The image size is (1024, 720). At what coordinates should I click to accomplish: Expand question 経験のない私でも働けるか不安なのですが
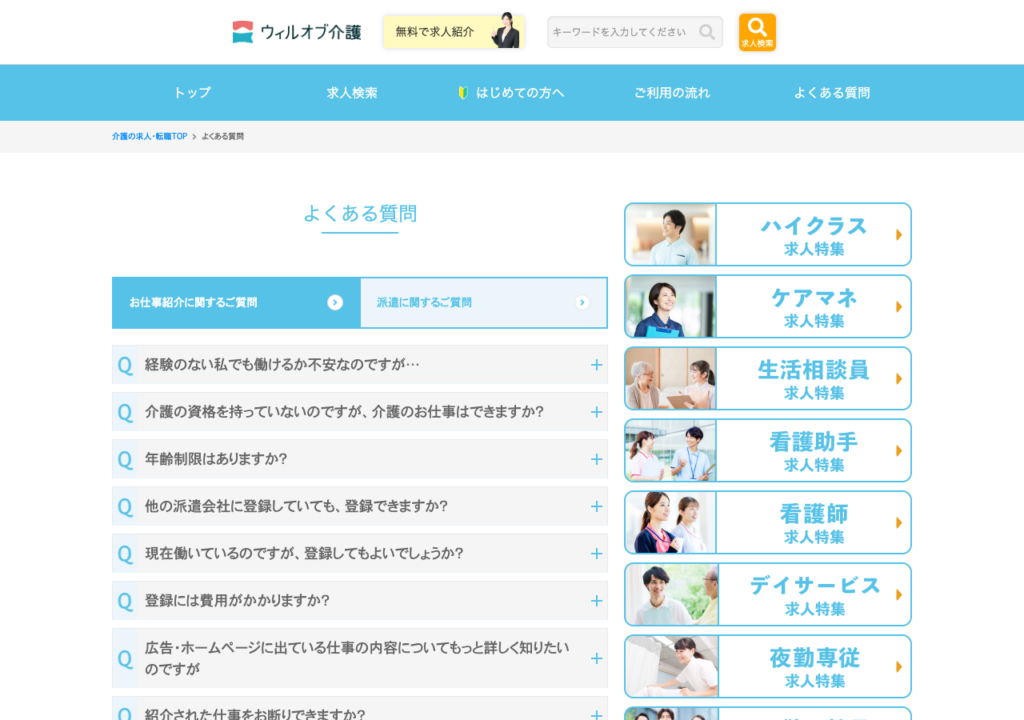click(360, 365)
